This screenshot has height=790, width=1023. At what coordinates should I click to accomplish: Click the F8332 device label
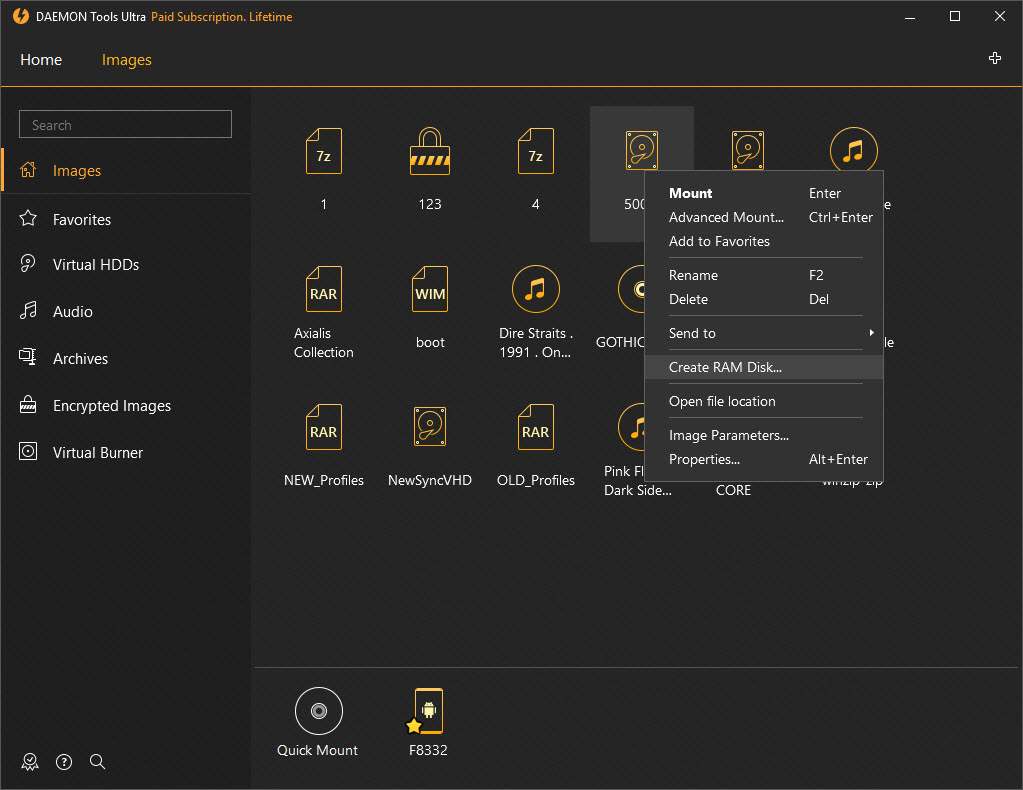[x=428, y=750]
